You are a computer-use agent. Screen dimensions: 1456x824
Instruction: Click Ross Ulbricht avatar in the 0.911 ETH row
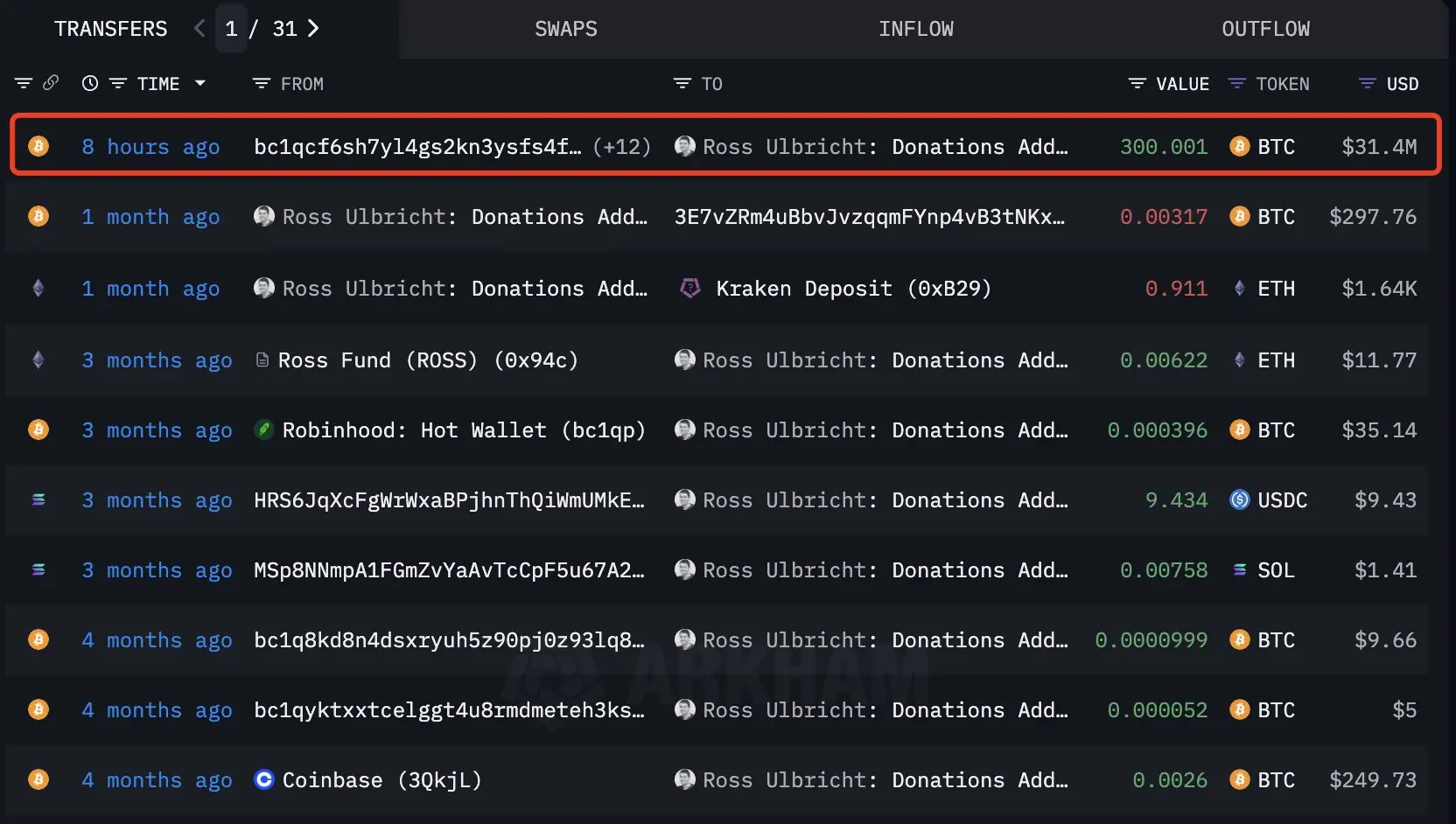pos(263,288)
